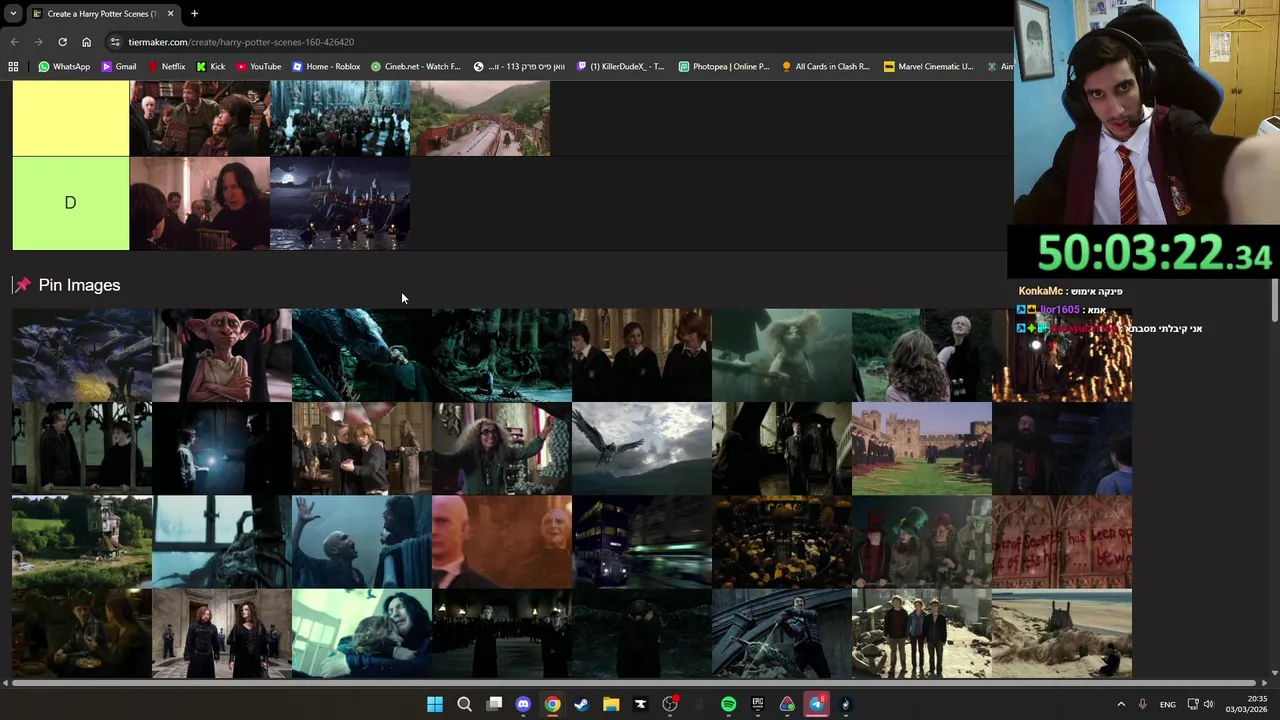
Task: Show hidden system tray icons
Action: point(1120,704)
